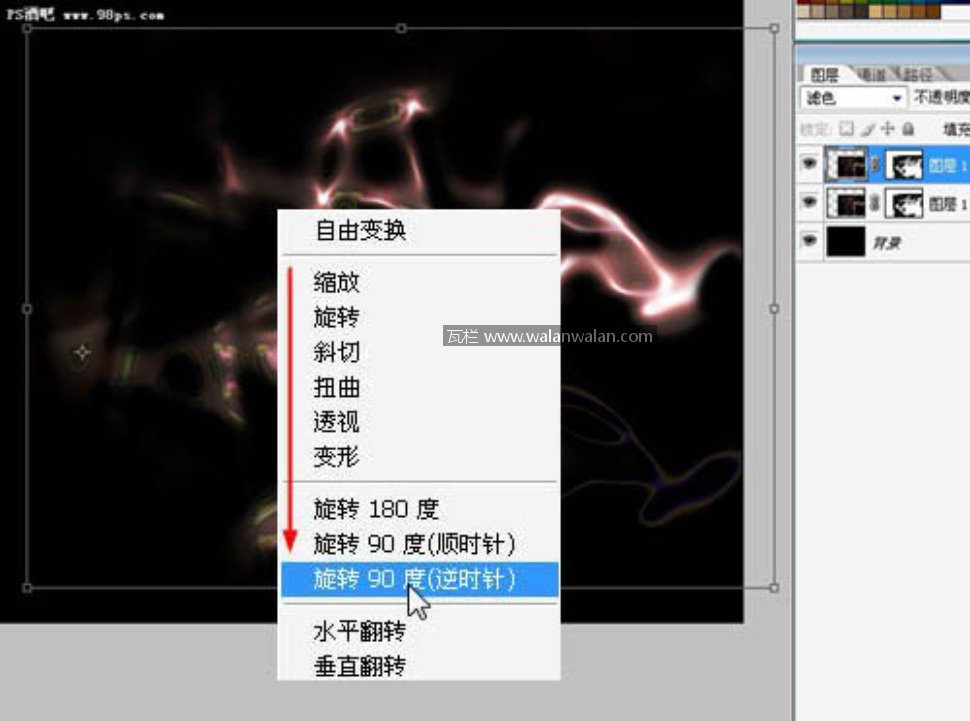Viewport: 970px width, 721px height.
Task: Select 旋转 180 度 menu entry
Action: coord(376,509)
